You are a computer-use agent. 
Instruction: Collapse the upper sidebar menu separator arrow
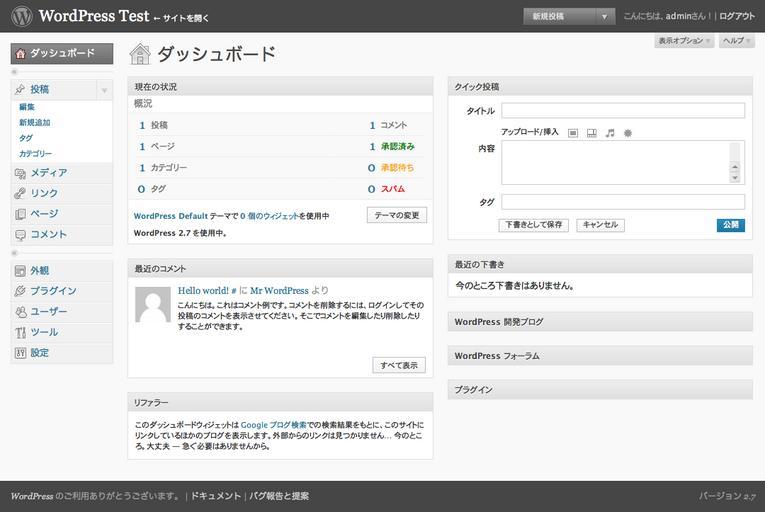click(14, 72)
